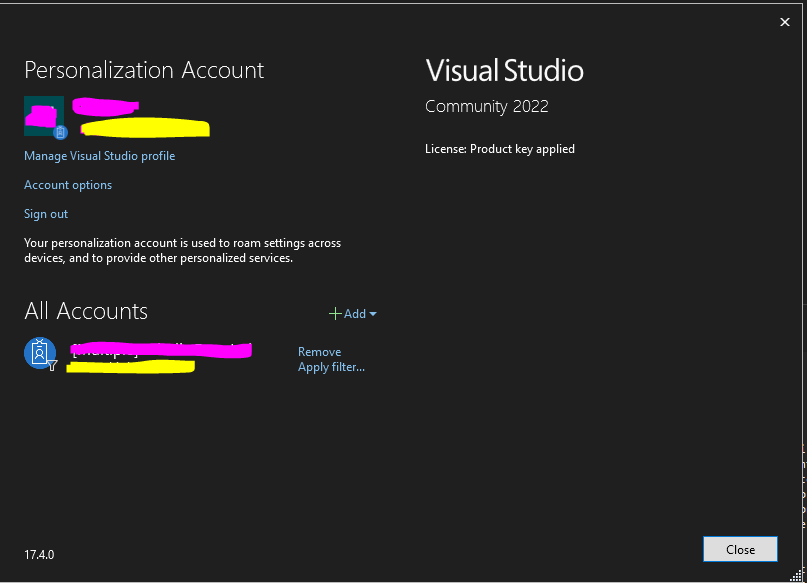The height and width of the screenshot is (583, 807).
Task: Click the account card icon under All Accounts
Action: pyautogui.click(x=37, y=352)
